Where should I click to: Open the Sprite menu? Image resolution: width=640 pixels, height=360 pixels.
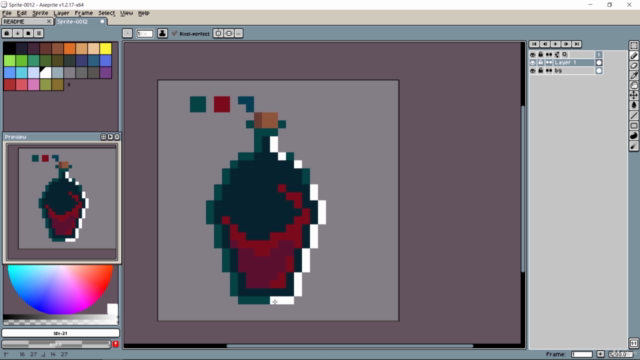pyautogui.click(x=40, y=13)
